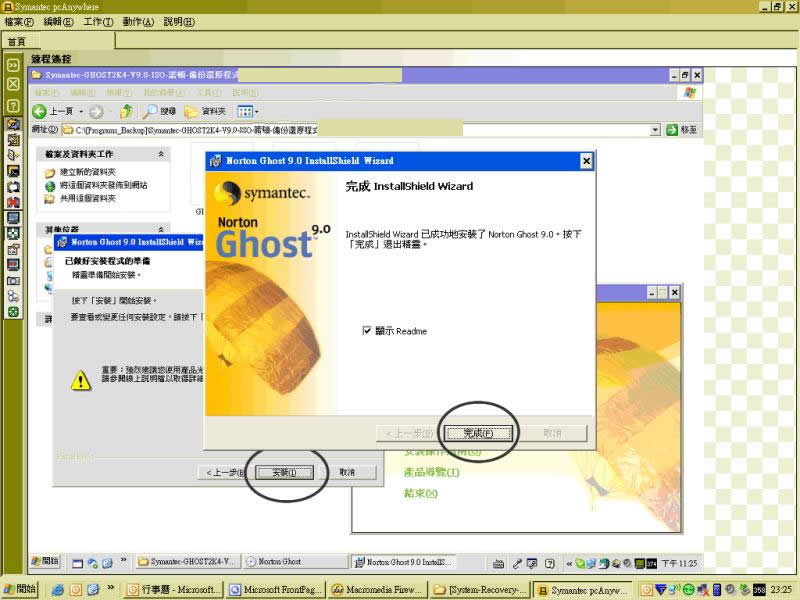800x600 pixels.
Task: Open the Symantec-GHOST2K4 remote taskbar button
Action: click(x=187, y=562)
